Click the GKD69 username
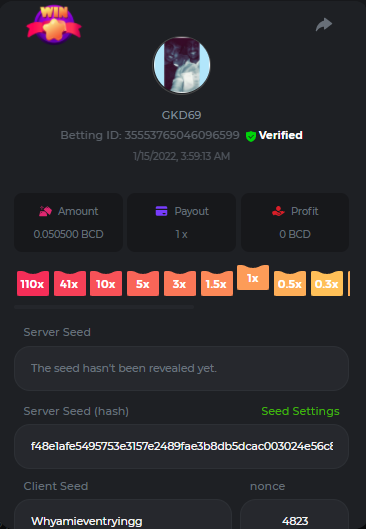This screenshot has width=366, height=529. click(x=181, y=115)
